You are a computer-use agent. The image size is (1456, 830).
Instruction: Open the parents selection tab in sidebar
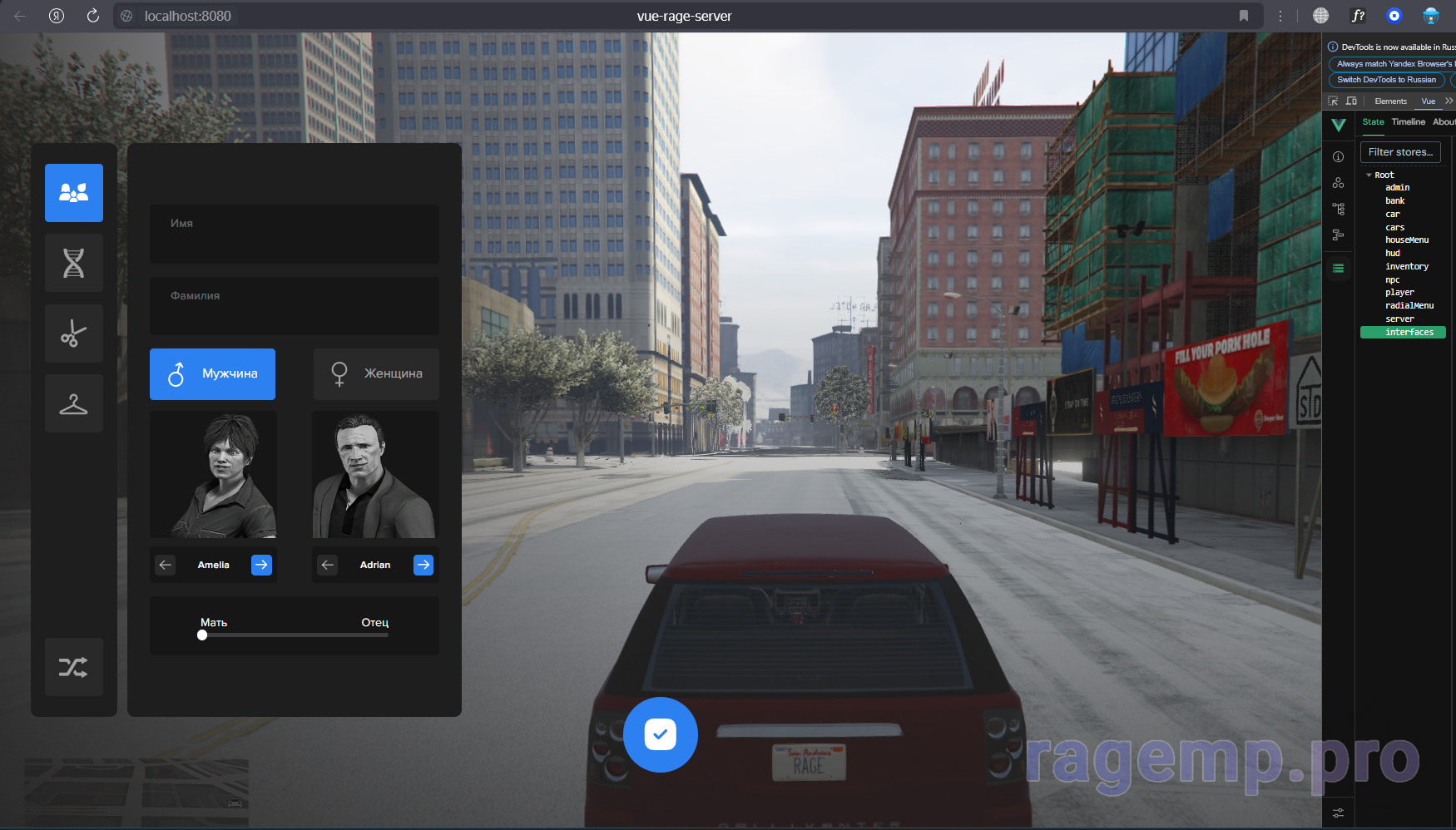click(74, 193)
